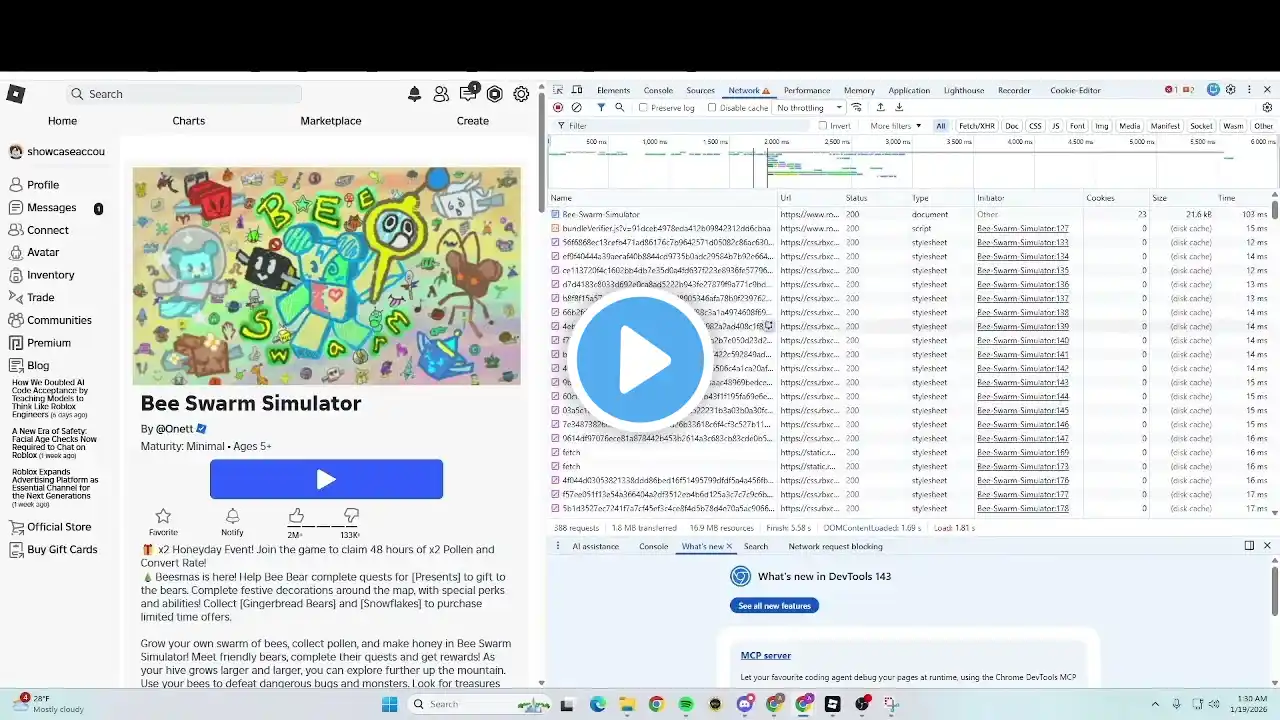Viewport: 1280px width, 720px height.
Task: Toggle the Invert filter checkbox
Action: pos(823,126)
